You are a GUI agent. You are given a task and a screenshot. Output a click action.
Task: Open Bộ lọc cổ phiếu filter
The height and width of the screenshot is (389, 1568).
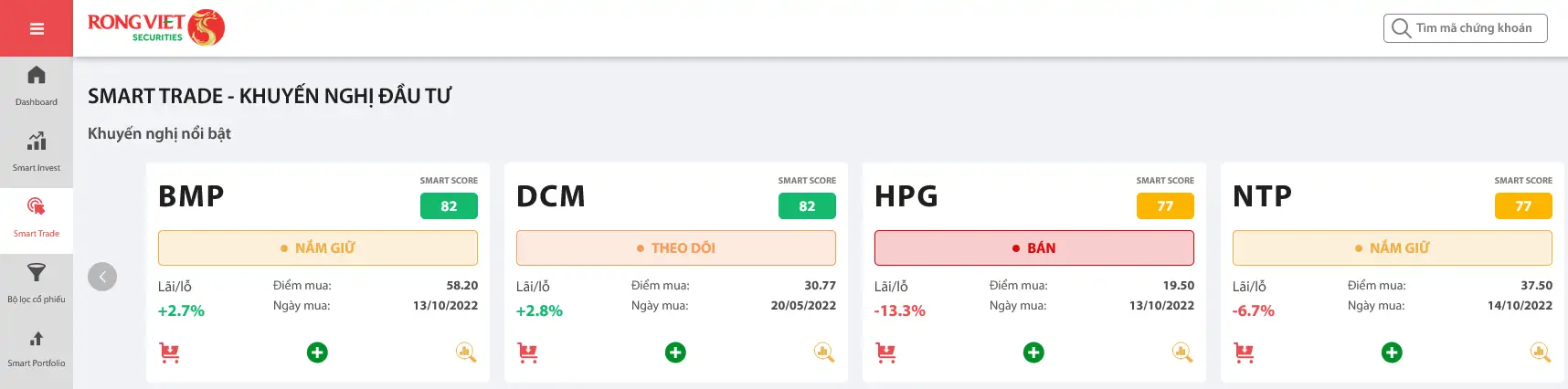(x=37, y=283)
